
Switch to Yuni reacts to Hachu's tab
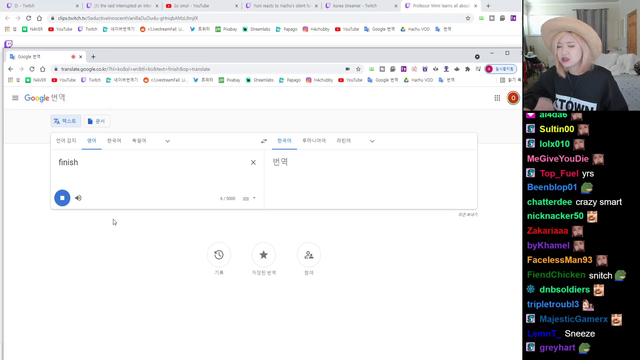pyautogui.click(x=282, y=6)
